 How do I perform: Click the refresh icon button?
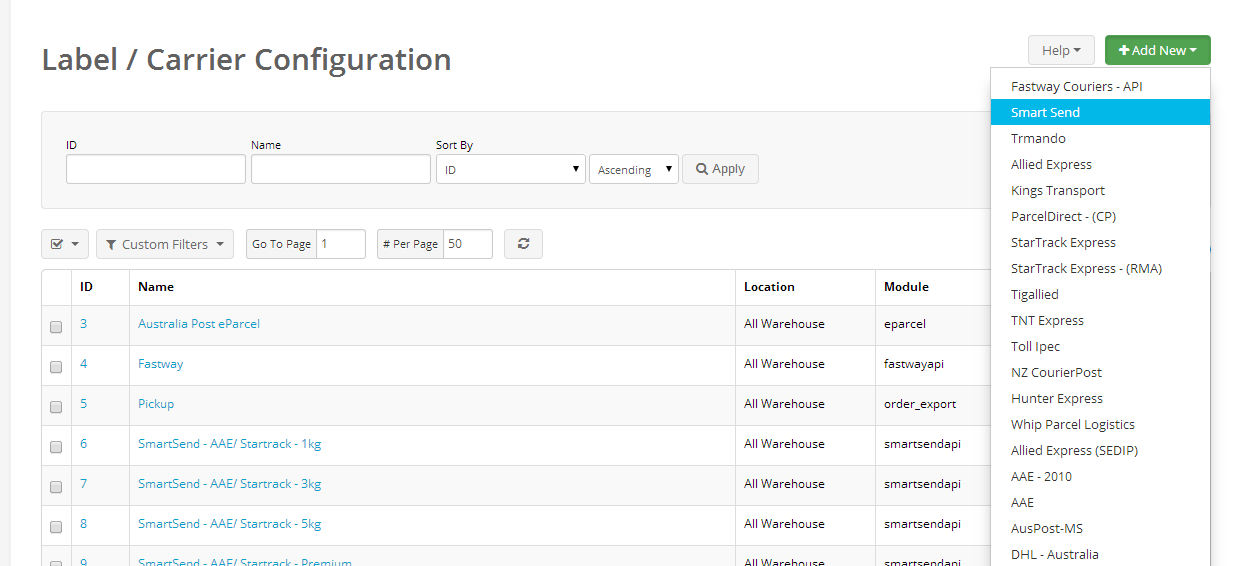[523, 244]
